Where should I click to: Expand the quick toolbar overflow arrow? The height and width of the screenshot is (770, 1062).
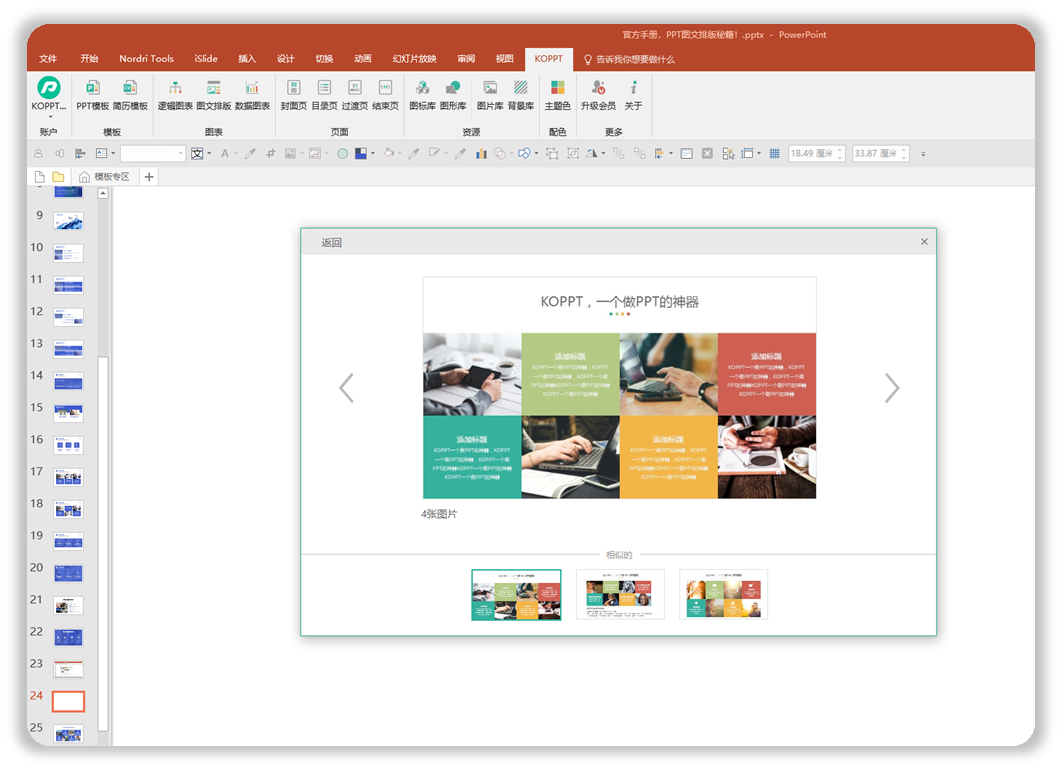(x=923, y=154)
